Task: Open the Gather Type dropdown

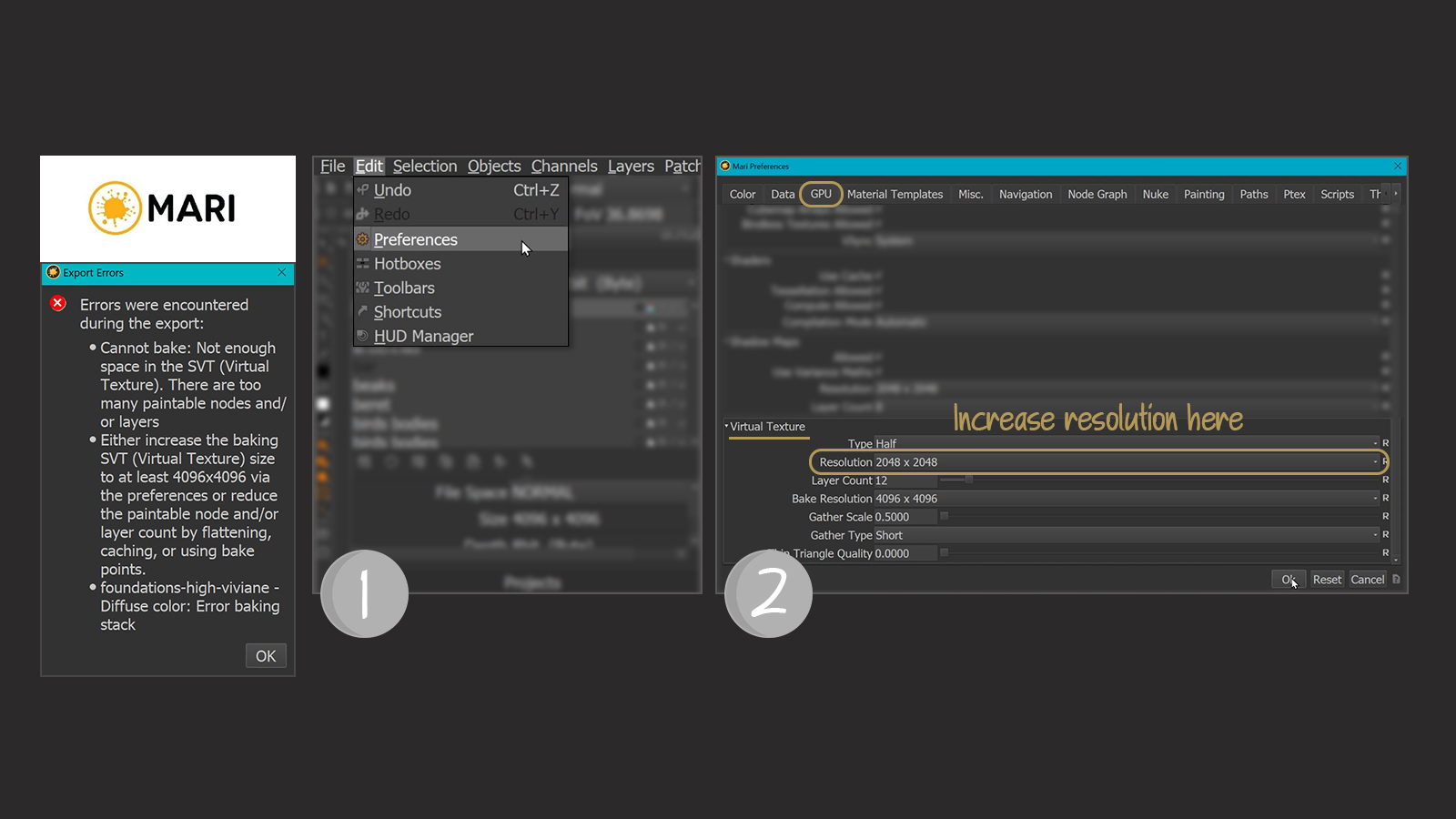Action: click(1127, 534)
